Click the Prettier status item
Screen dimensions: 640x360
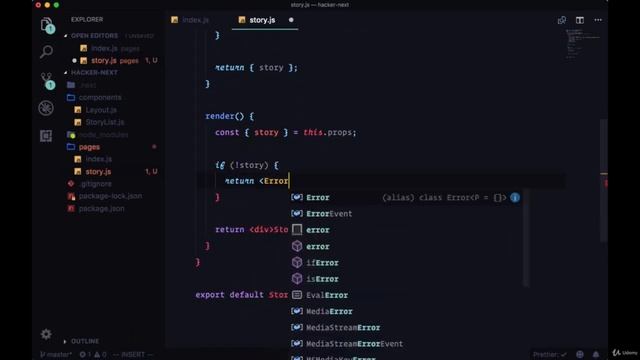[550, 354]
